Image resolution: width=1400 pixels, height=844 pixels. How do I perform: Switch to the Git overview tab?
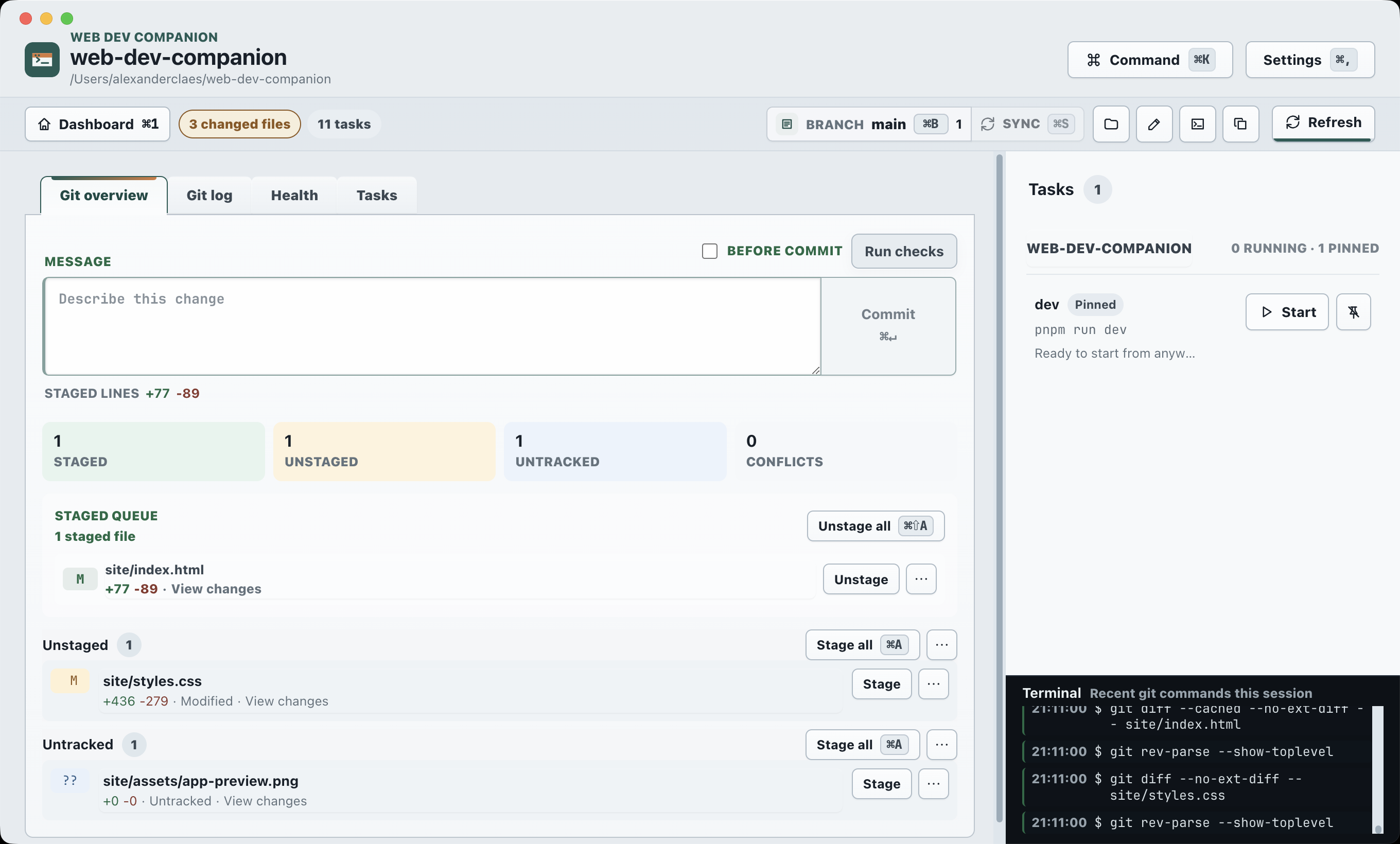104,196
